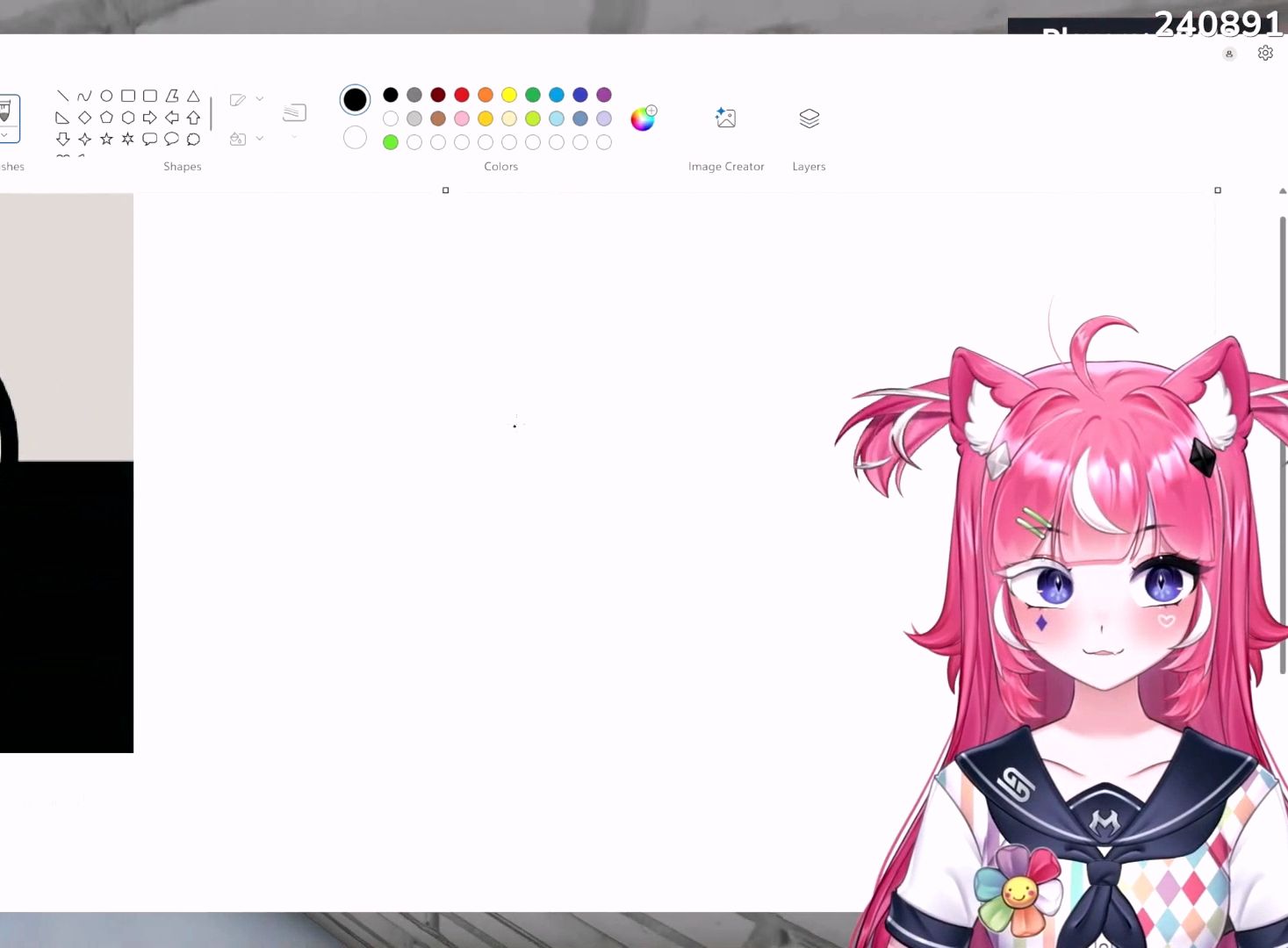Pick the turquoise blue palette color
Screen dimensions: 1288x948
click(x=557, y=95)
